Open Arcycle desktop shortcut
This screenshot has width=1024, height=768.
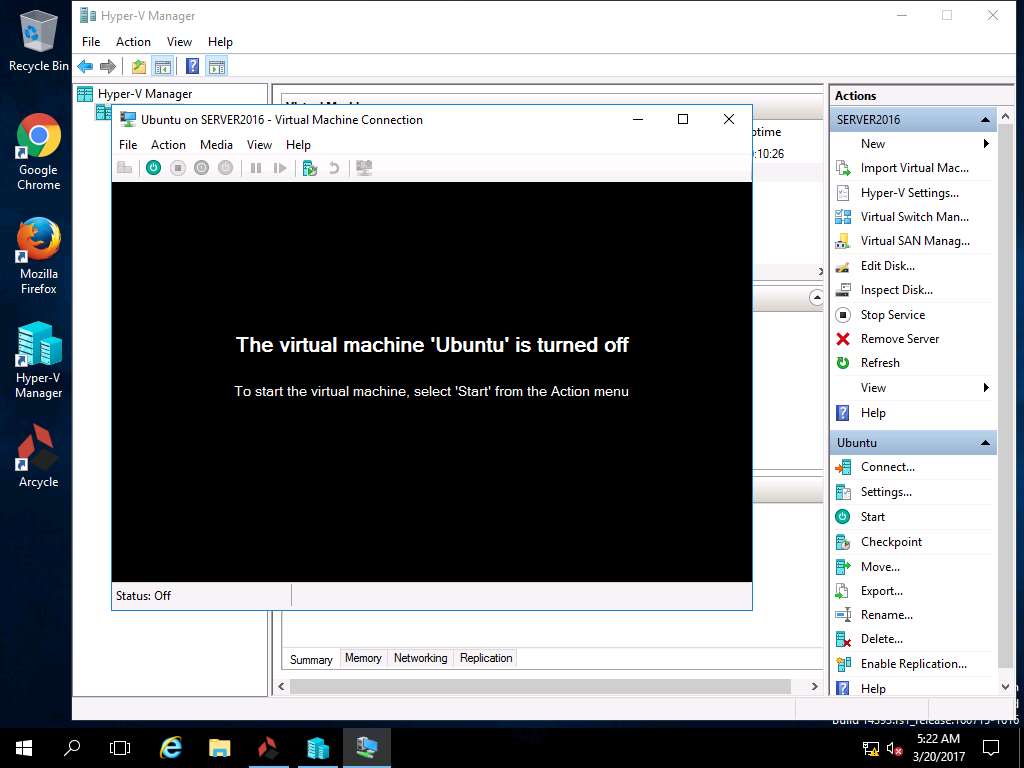click(39, 456)
